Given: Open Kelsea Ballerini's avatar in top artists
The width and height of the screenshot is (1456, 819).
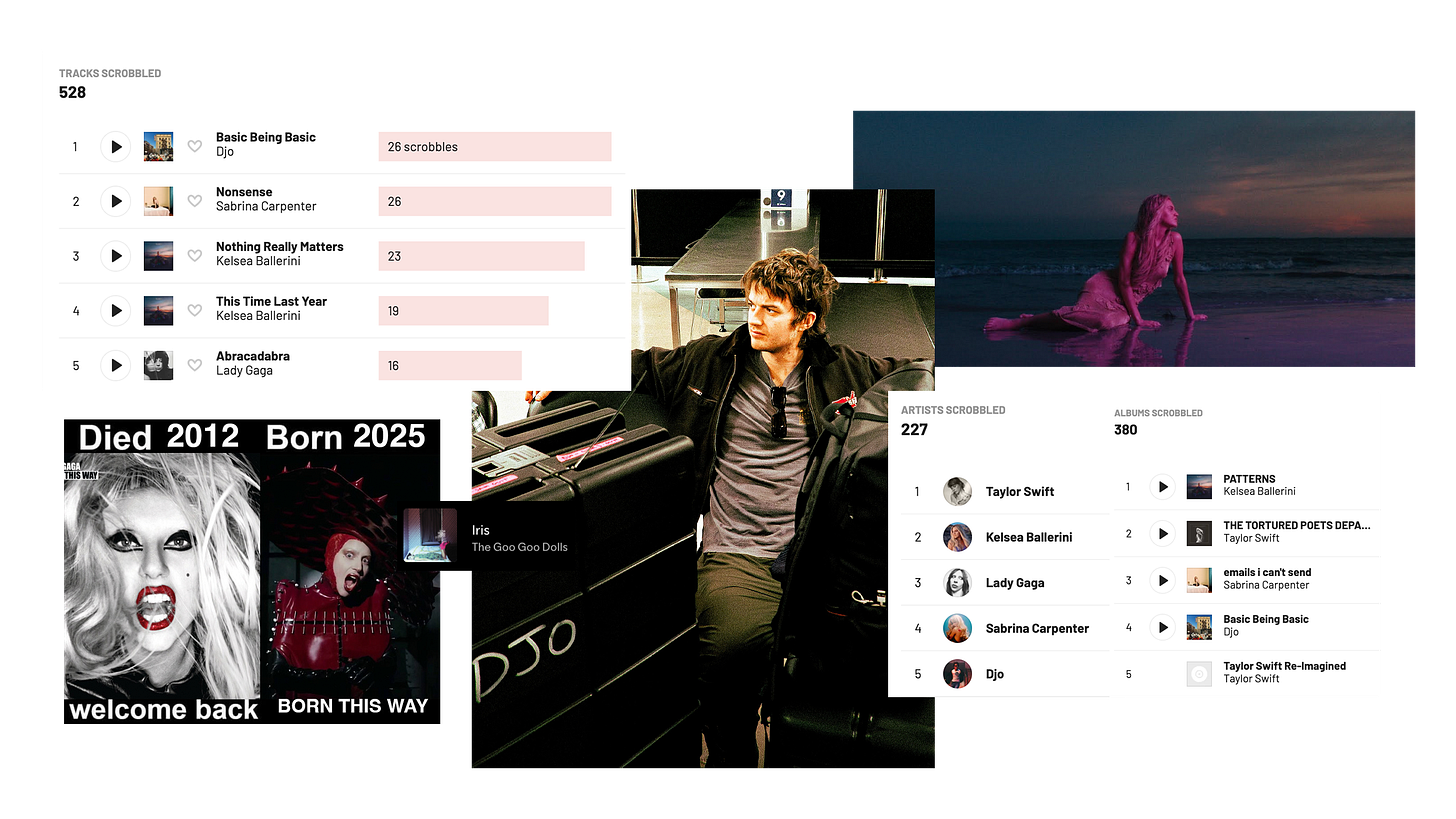Looking at the screenshot, I should 957,537.
